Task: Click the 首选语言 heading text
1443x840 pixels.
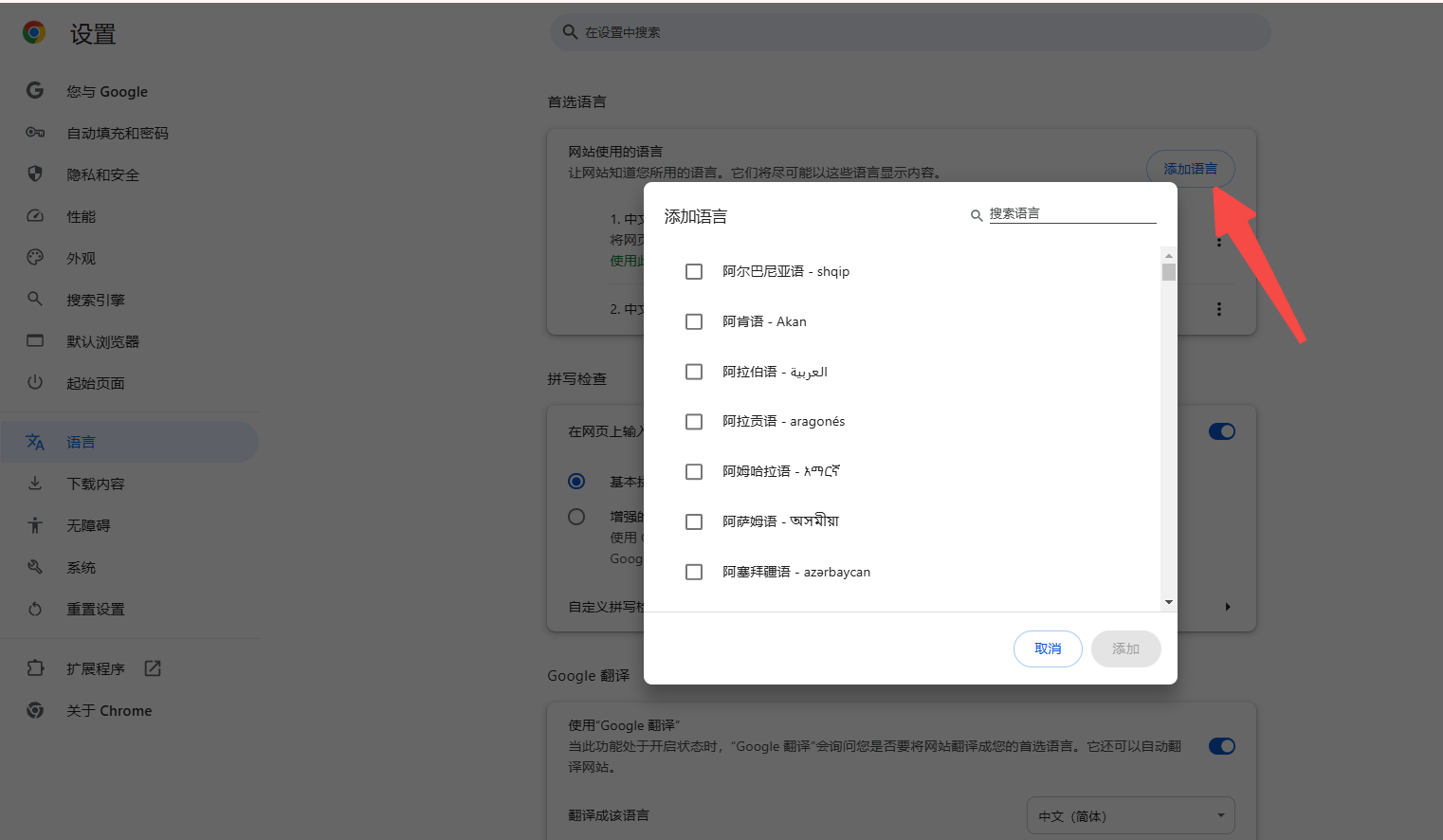Action: tap(576, 101)
